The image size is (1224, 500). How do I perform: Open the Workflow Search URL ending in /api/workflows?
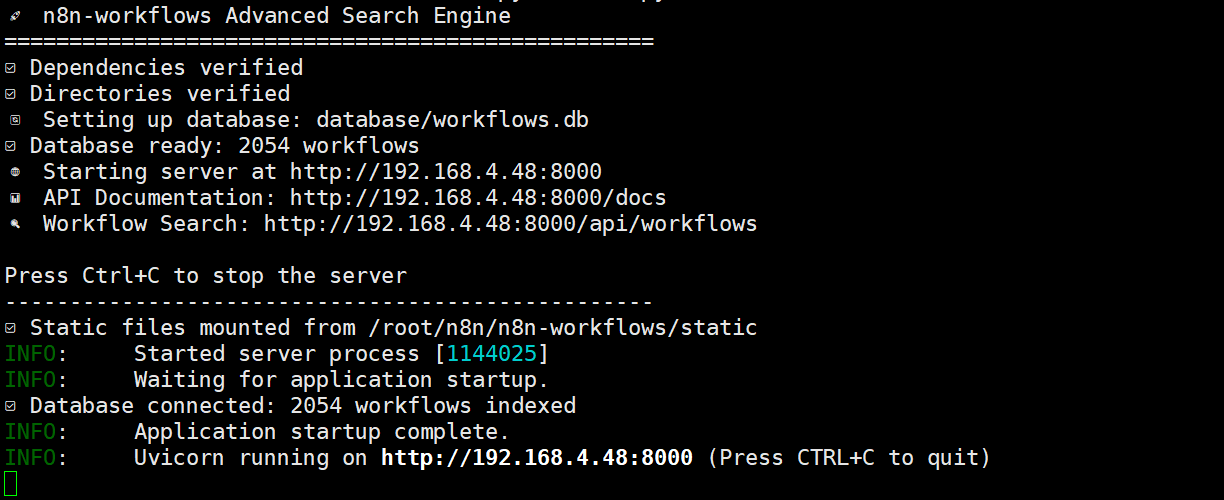point(511,224)
